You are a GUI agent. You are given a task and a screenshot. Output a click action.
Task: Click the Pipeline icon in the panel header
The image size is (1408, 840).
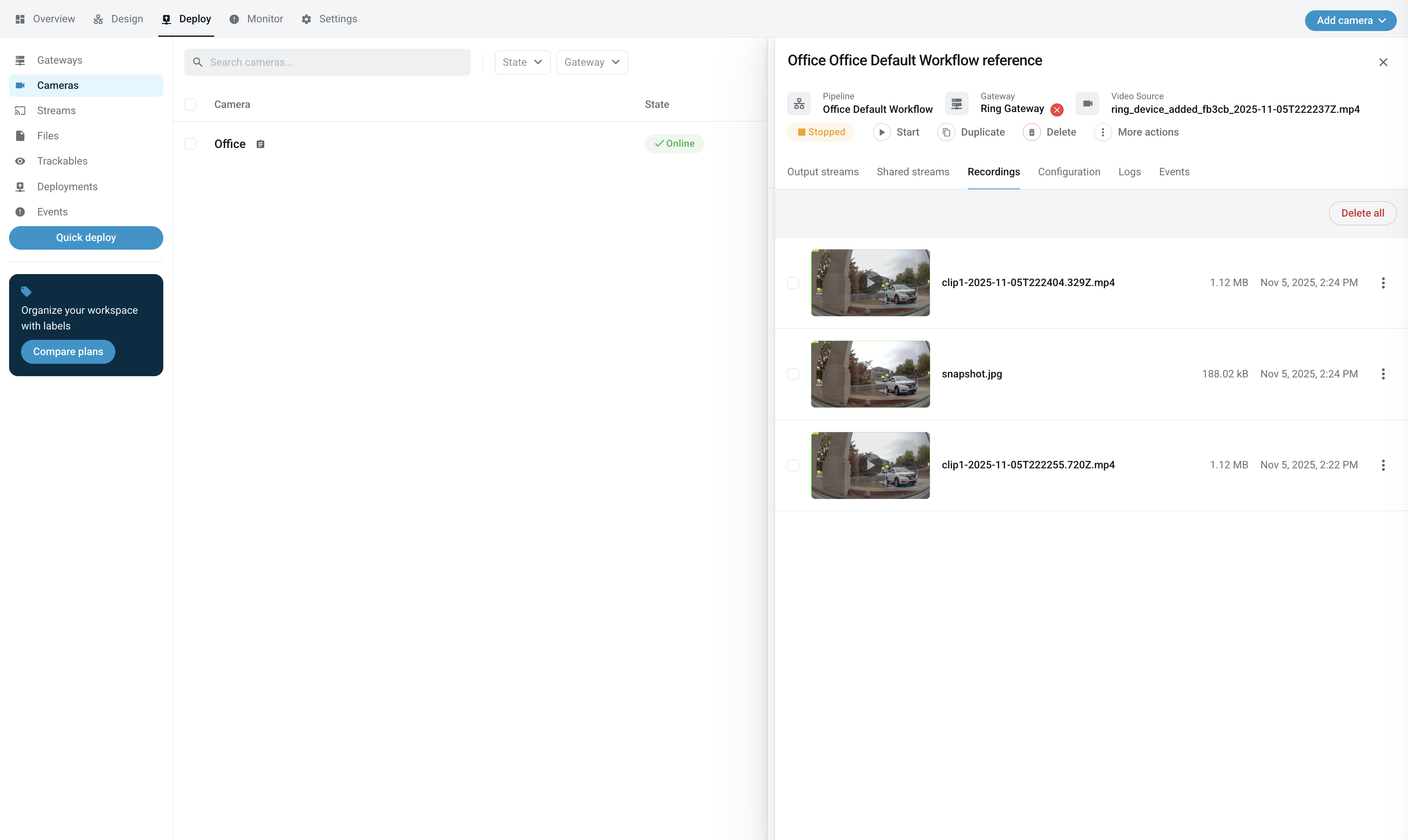pyautogui.click(x=799, y=104)
